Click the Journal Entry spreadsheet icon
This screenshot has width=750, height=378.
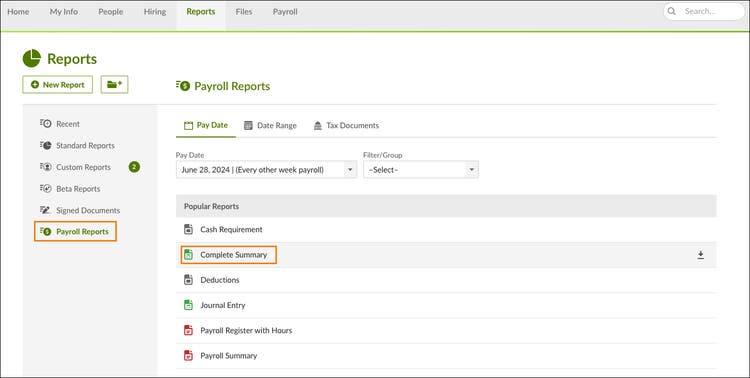[x=188, y=305]
